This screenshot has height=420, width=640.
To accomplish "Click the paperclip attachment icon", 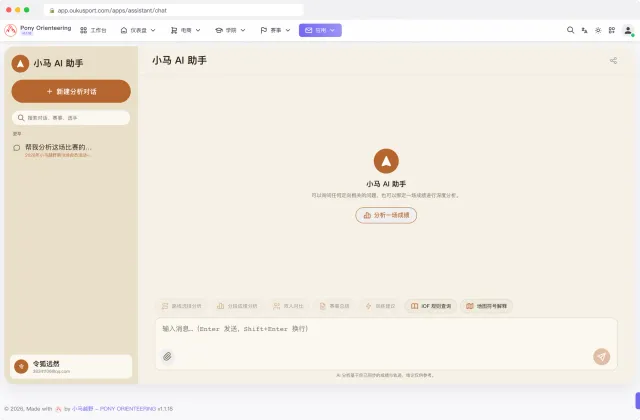I will (167, 356).
